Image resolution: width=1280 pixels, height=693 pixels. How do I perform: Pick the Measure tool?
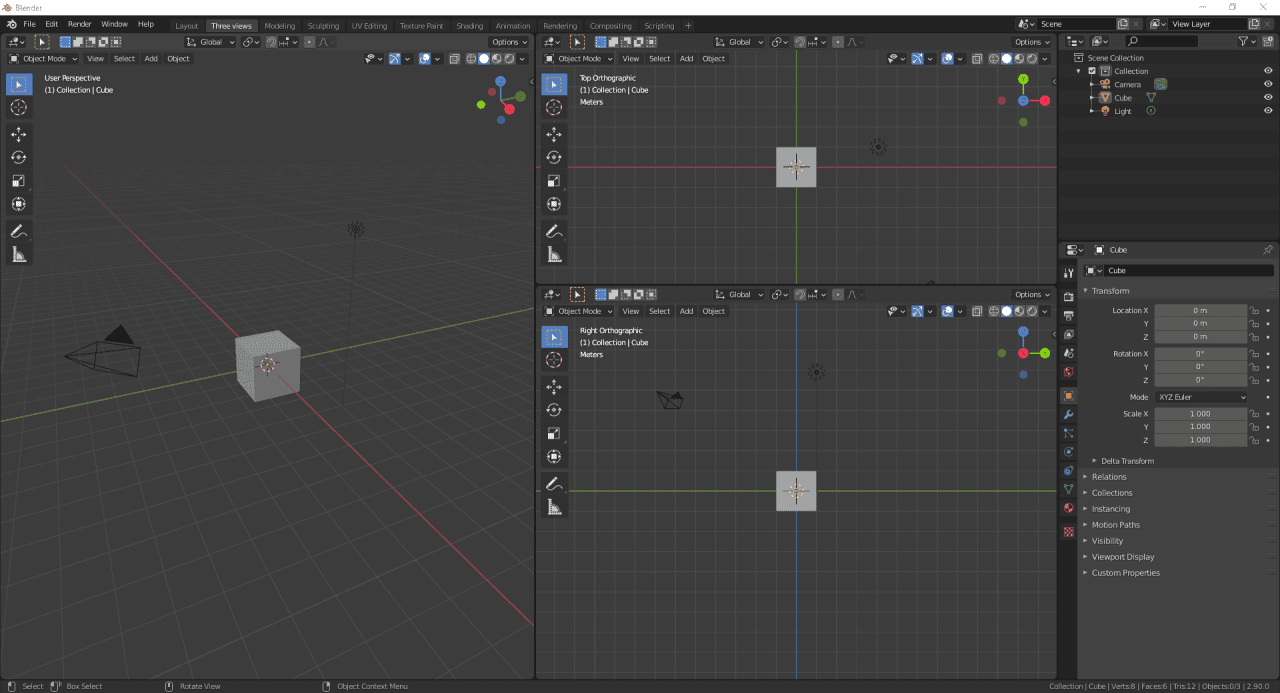coord(18,254)
